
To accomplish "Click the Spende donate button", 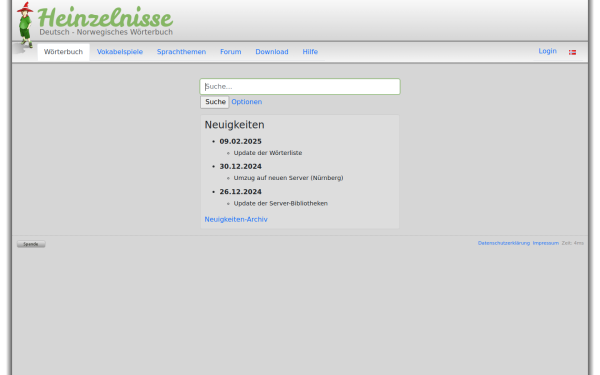I will tap(31, 244).
